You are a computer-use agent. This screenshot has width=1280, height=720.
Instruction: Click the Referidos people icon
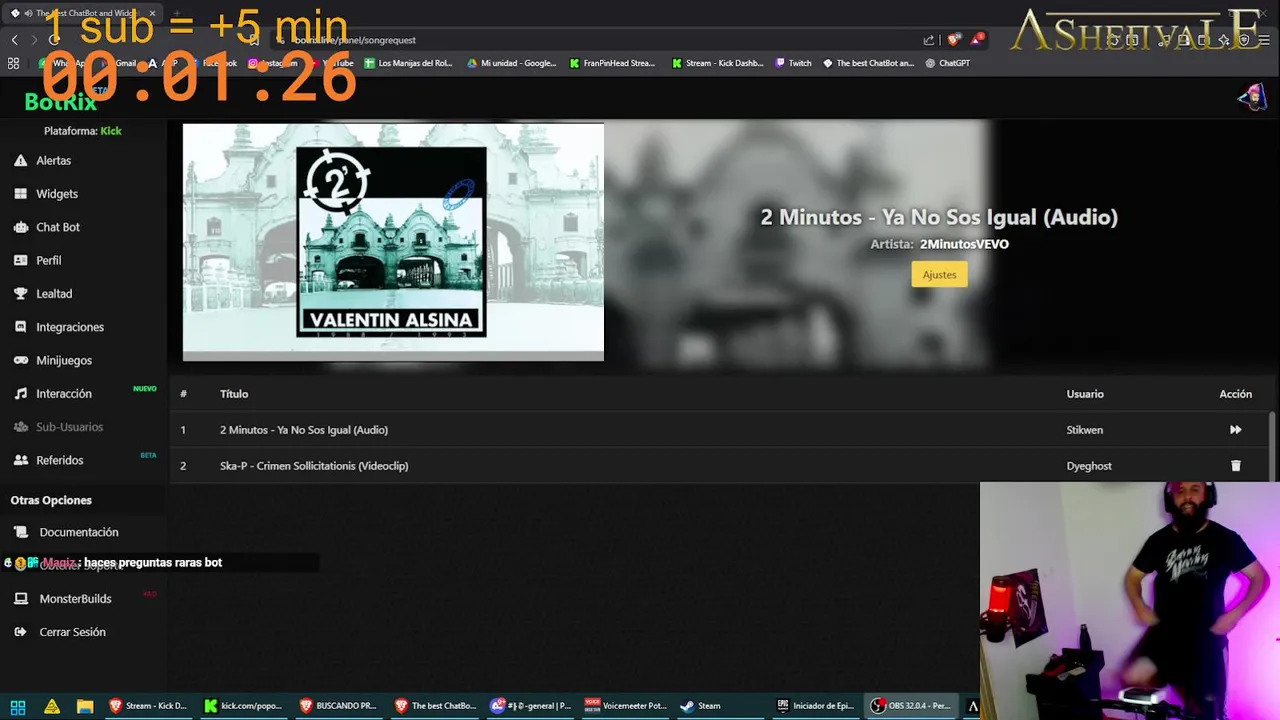click(x=20, y=460)
